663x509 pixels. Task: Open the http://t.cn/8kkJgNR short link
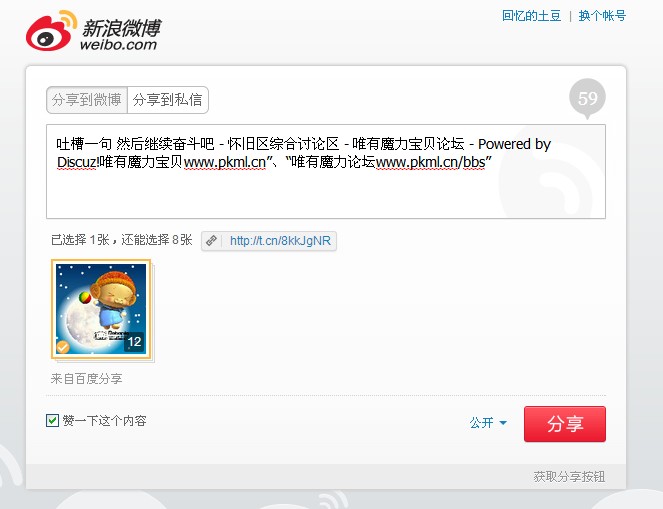pos(280,241)
